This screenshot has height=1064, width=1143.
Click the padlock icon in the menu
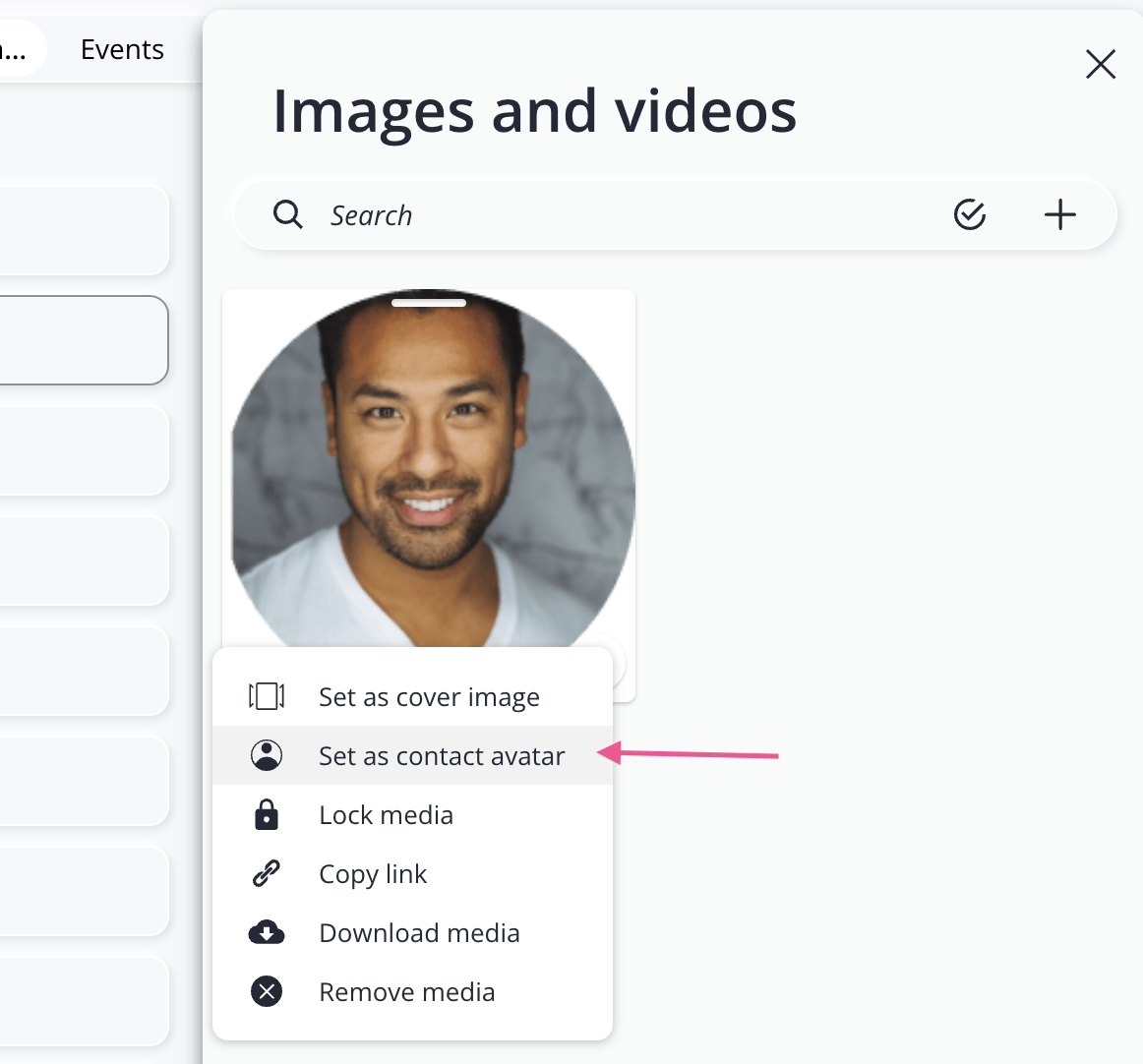(x=267, y=814)
